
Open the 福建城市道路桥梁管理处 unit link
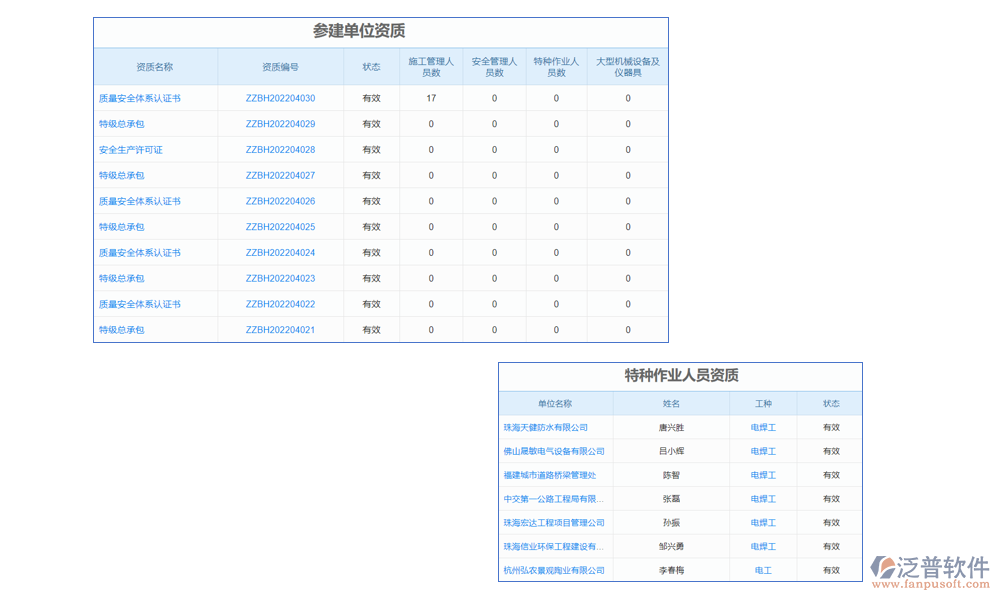[553, 475]
